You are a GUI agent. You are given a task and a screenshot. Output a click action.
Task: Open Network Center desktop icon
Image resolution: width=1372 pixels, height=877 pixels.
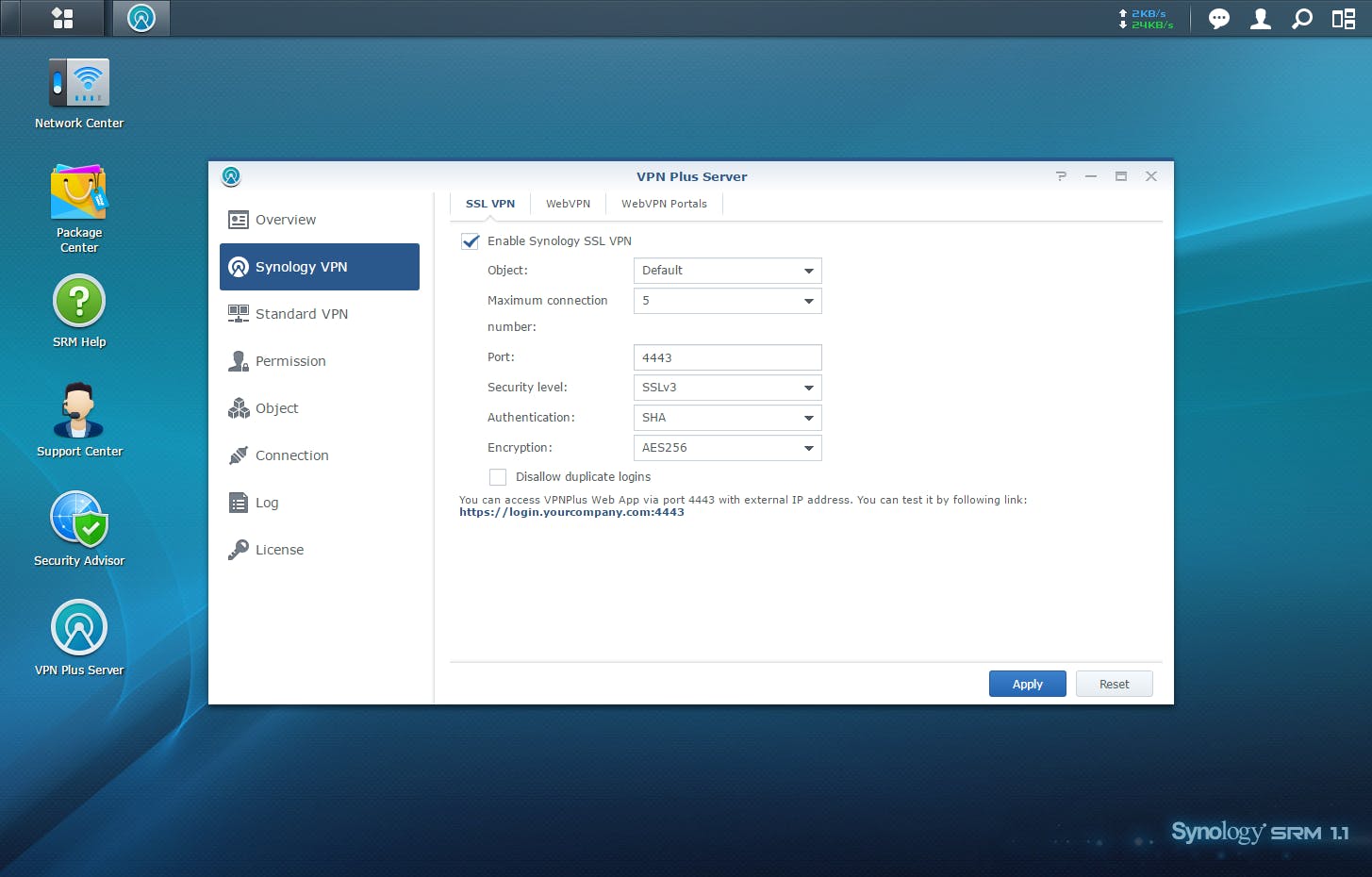pyautogui.click(x=79, y=93)
